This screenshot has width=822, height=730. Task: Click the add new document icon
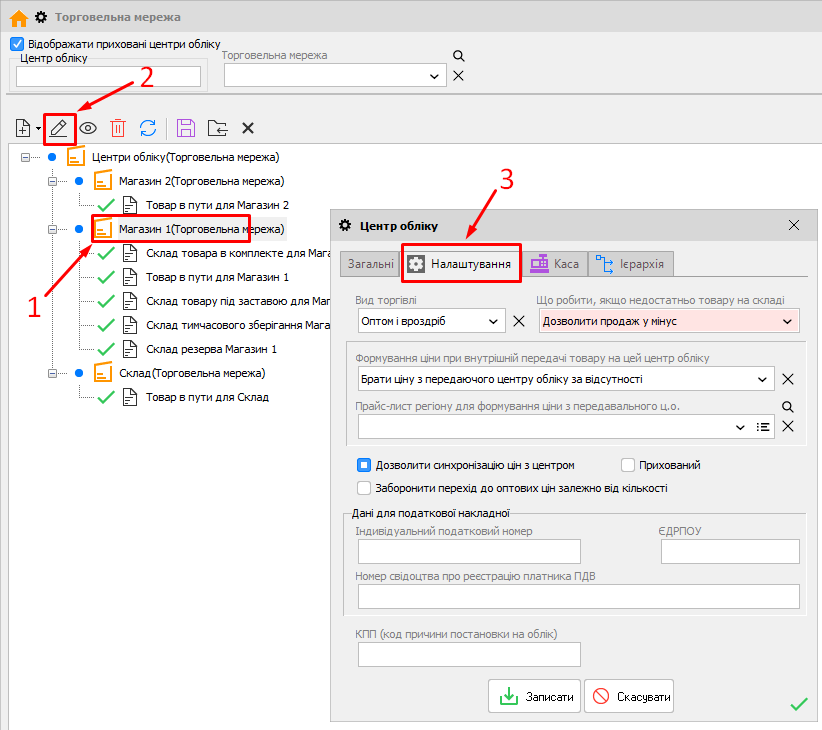[x=23, y=128]
